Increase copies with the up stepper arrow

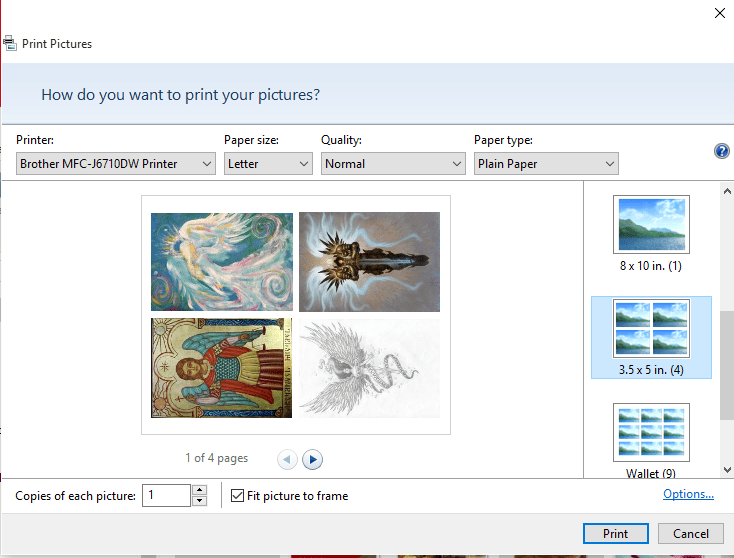click(x=199, y=490)
